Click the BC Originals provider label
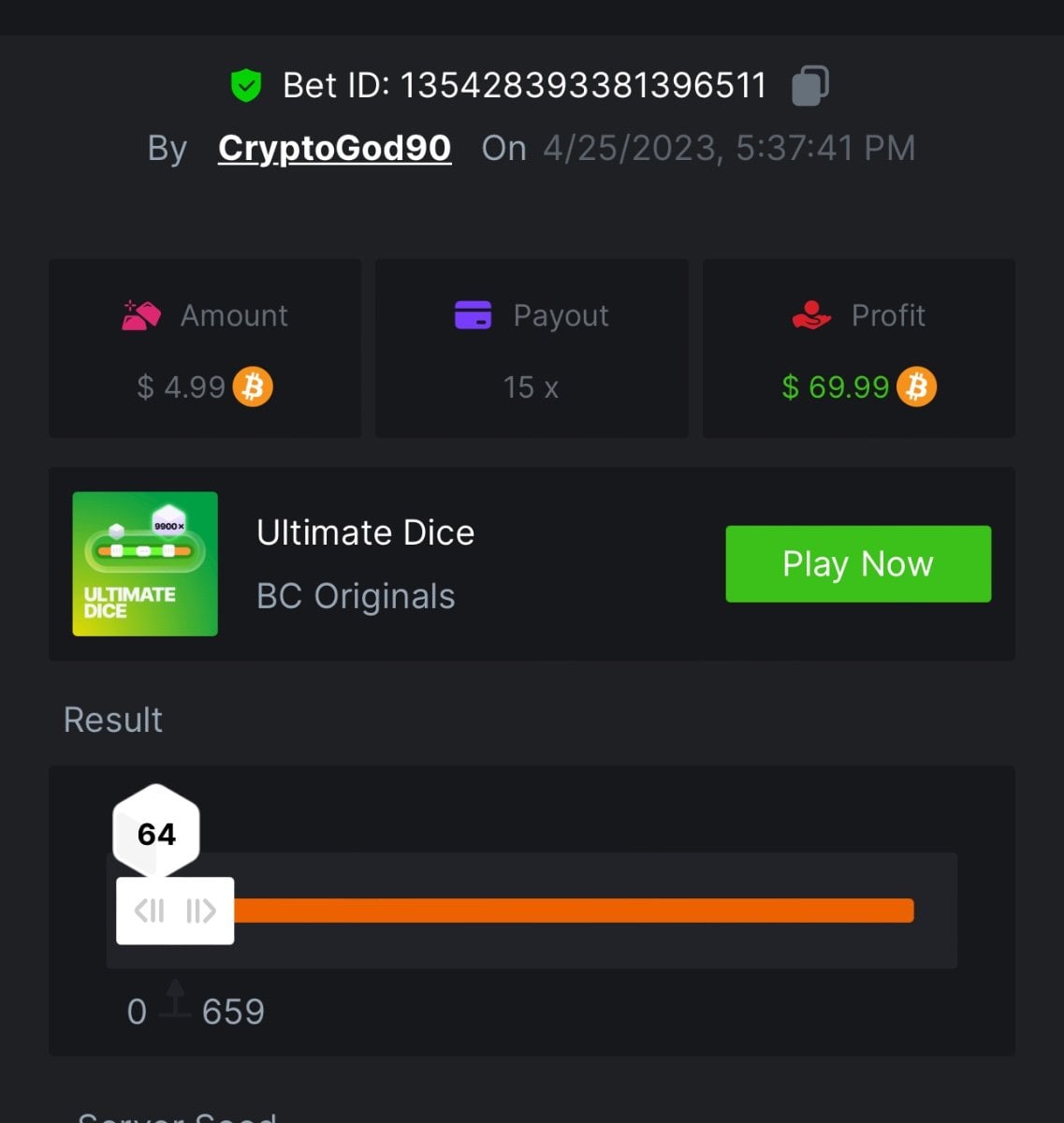1064x1123 pixels. coord(356,596)
